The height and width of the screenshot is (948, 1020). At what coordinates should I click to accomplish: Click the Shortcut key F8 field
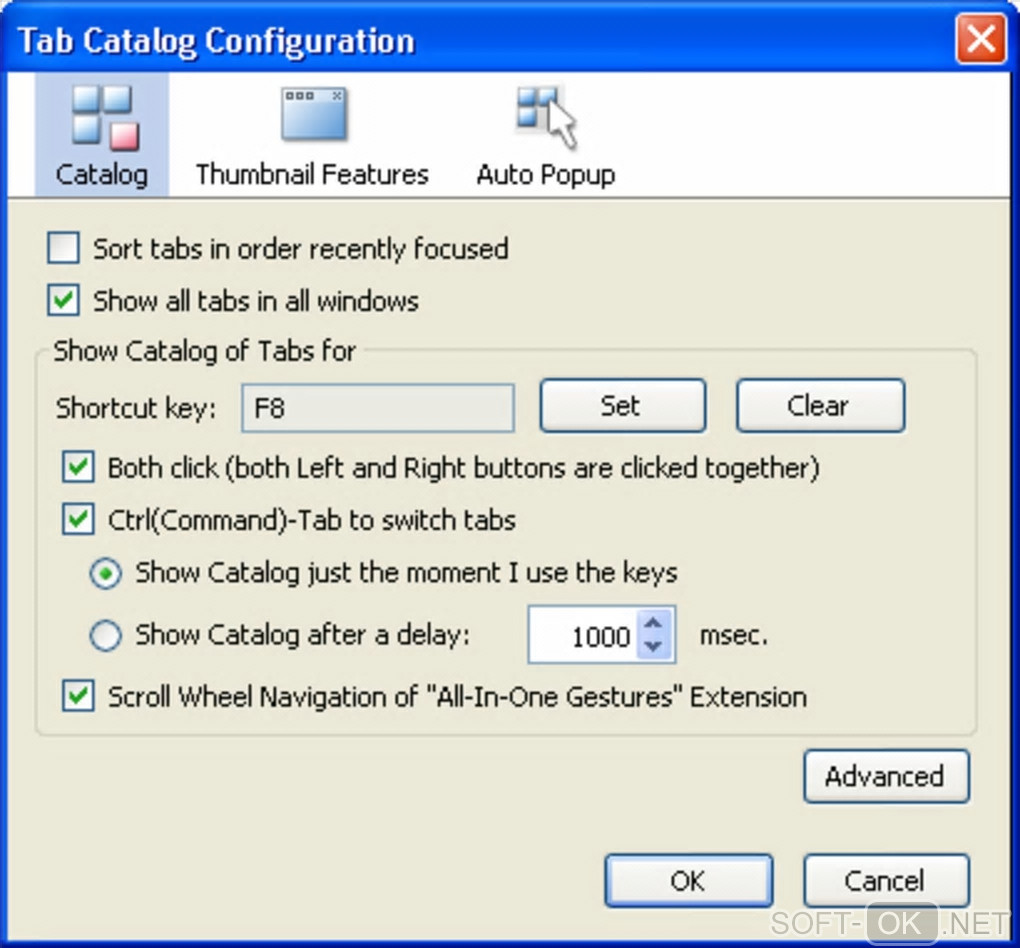tap(378, 408)
